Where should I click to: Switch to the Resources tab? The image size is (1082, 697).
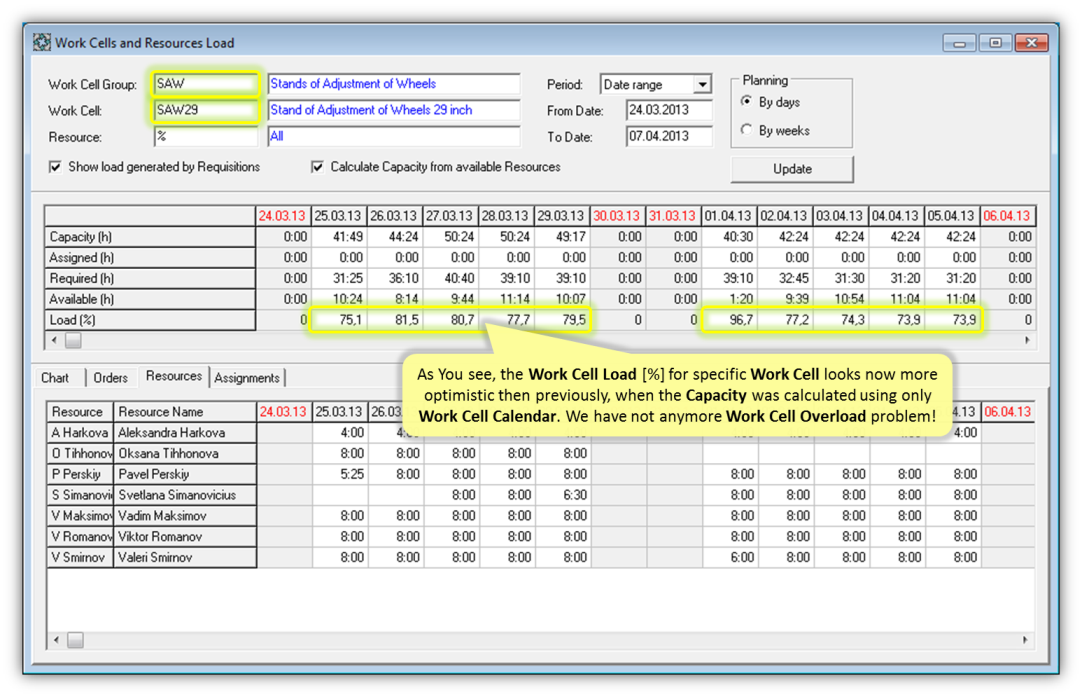(x=174, y=376)
